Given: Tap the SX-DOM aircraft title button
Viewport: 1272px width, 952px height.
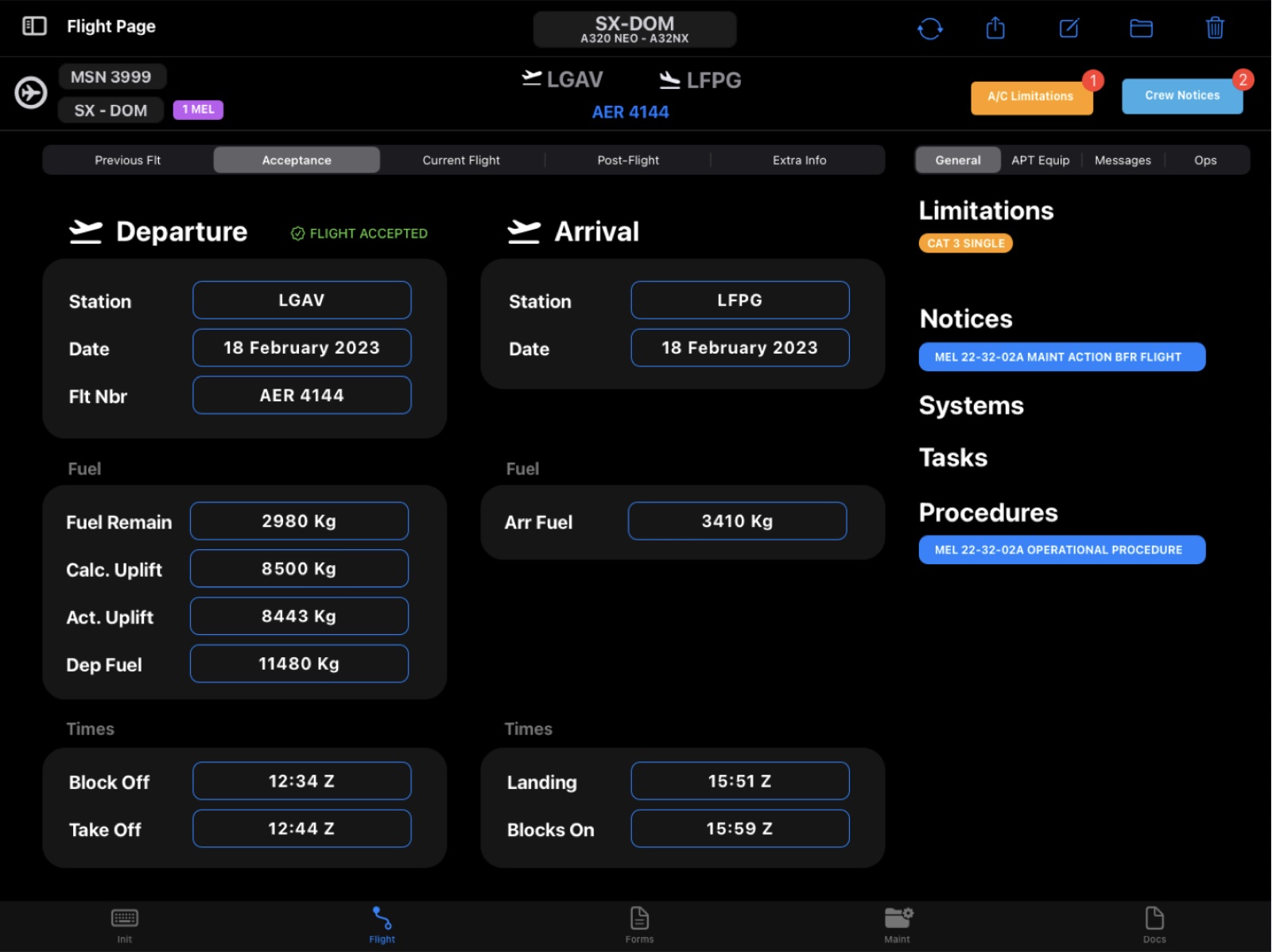Looking at the screenshot, I should [x=634, y=29].
